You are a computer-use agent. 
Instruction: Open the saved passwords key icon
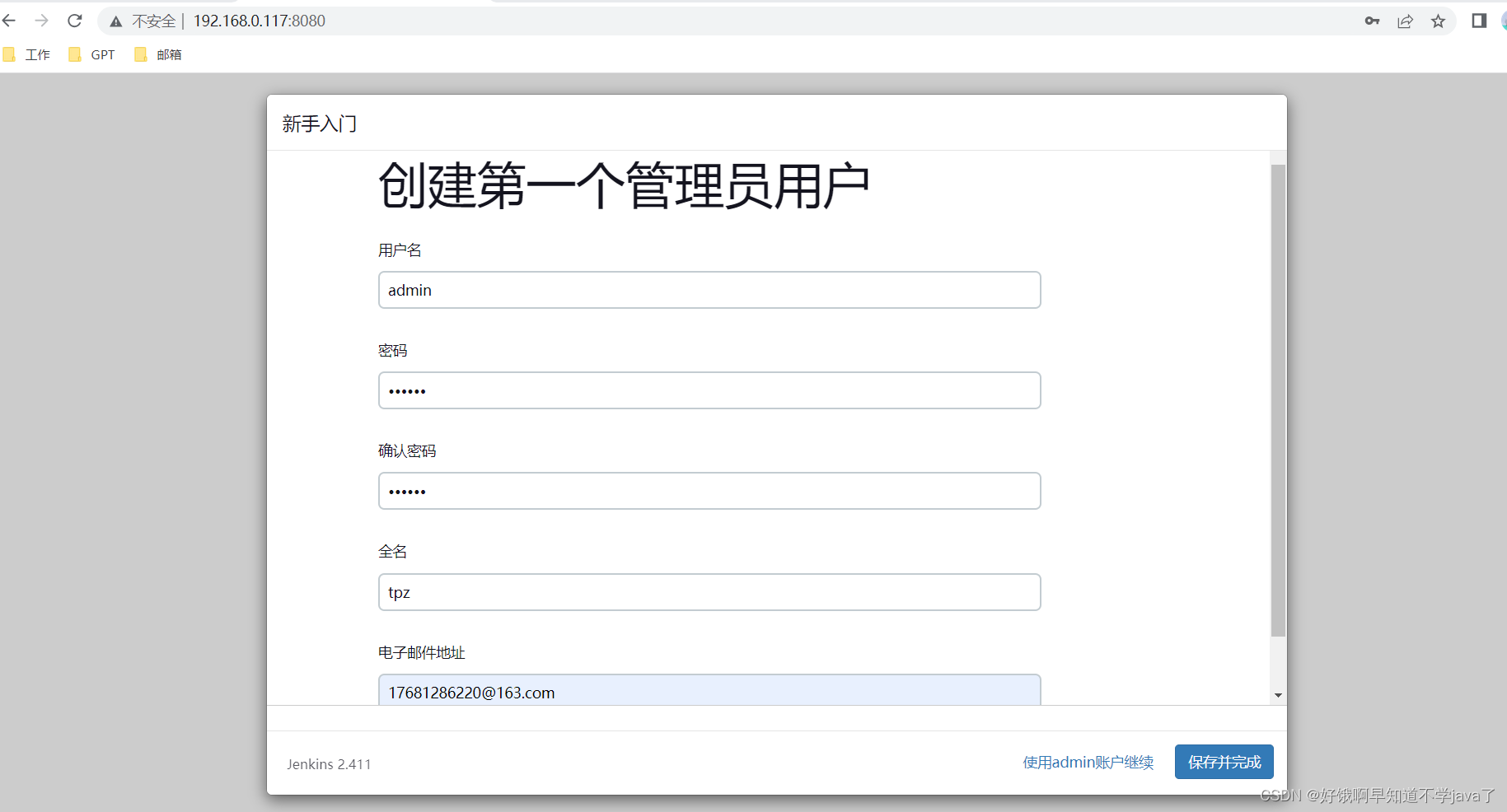point(1372,21)
